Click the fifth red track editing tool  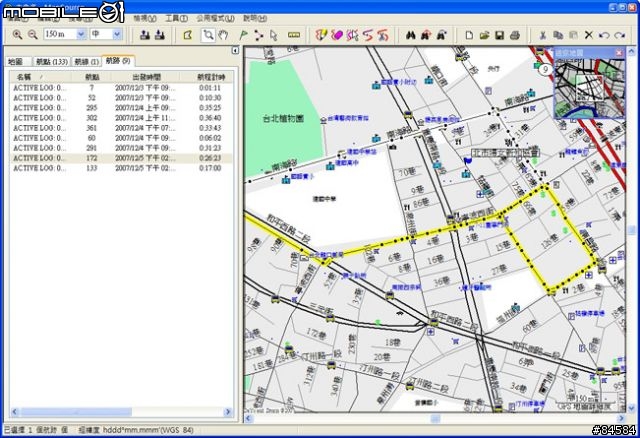383,35
